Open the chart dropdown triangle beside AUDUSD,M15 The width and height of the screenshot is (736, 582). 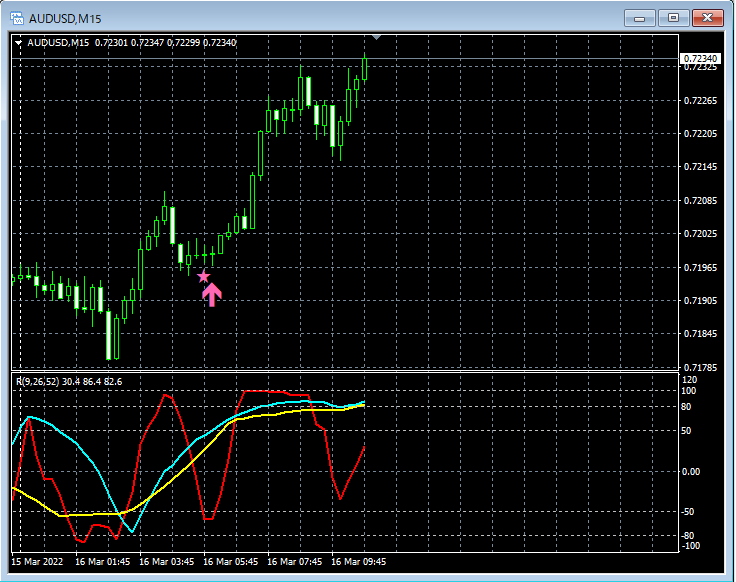pos(18,43)
